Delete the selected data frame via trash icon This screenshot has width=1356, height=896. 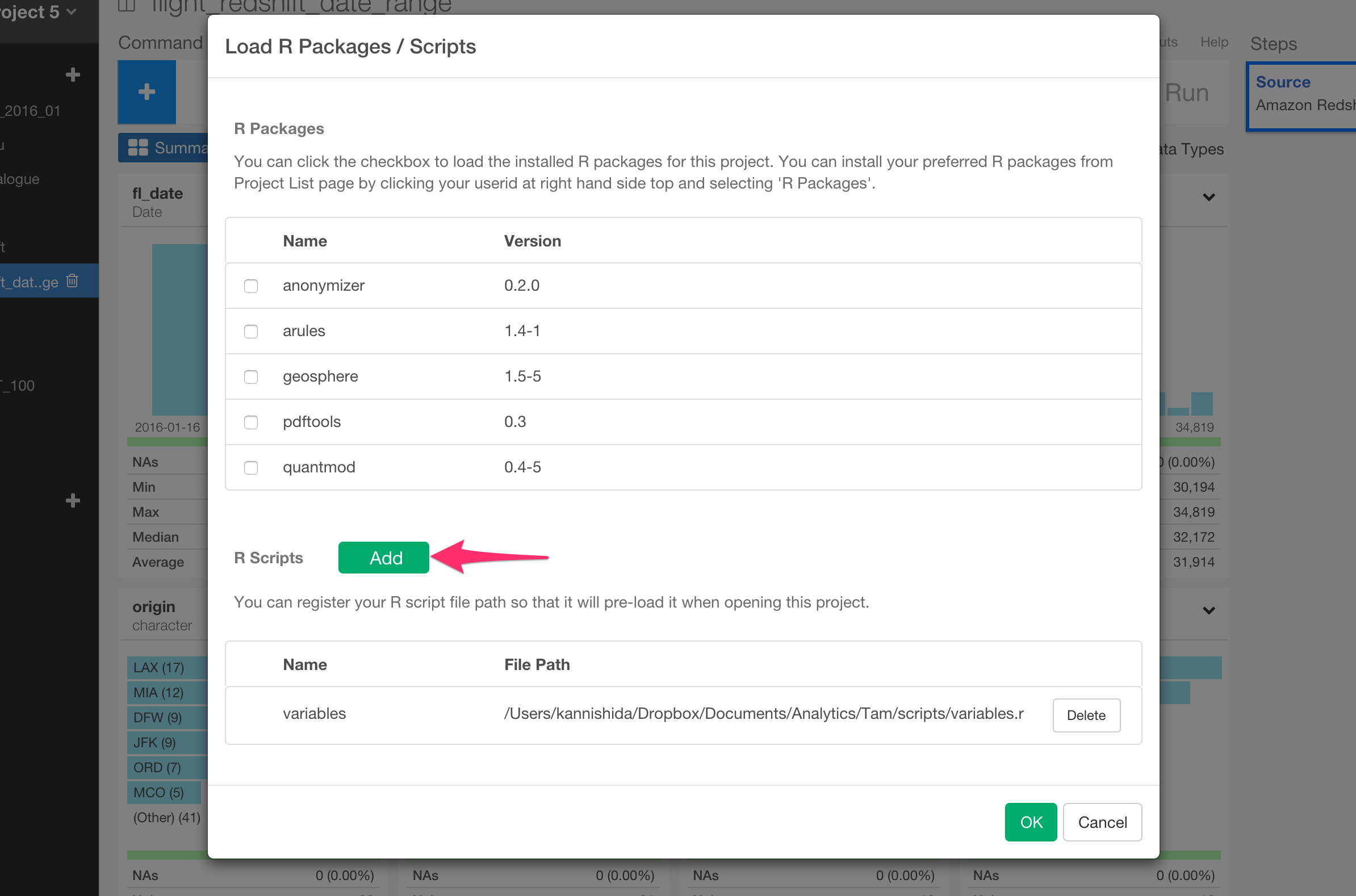tap(72, 280)
